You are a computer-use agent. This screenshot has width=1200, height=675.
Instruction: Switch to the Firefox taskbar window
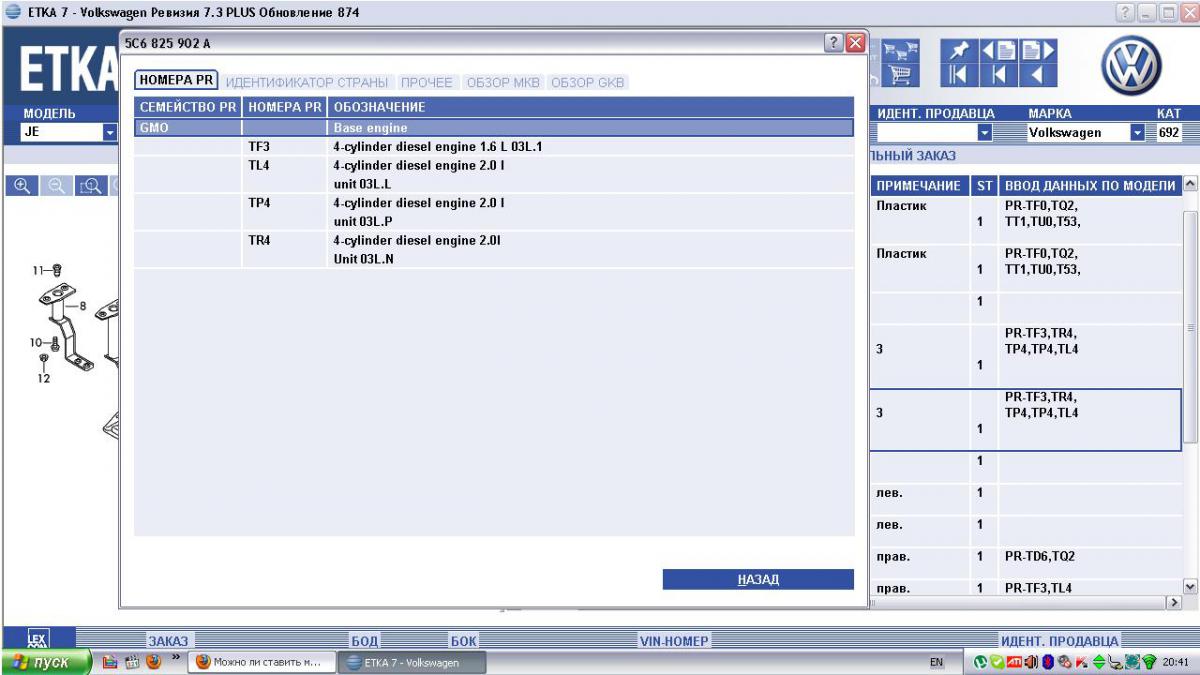262,662
